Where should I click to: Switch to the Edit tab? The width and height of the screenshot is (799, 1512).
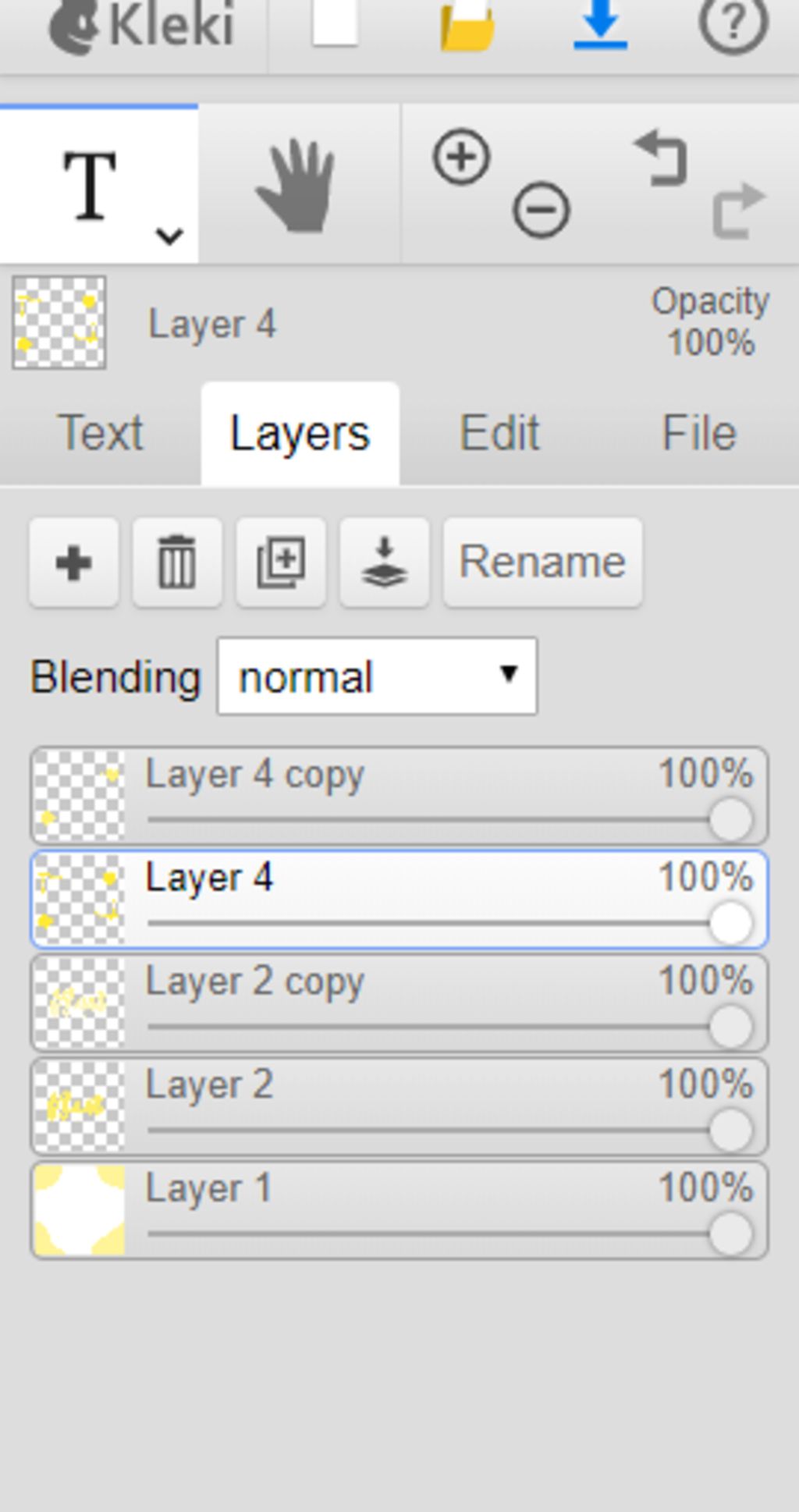(499, 433)
